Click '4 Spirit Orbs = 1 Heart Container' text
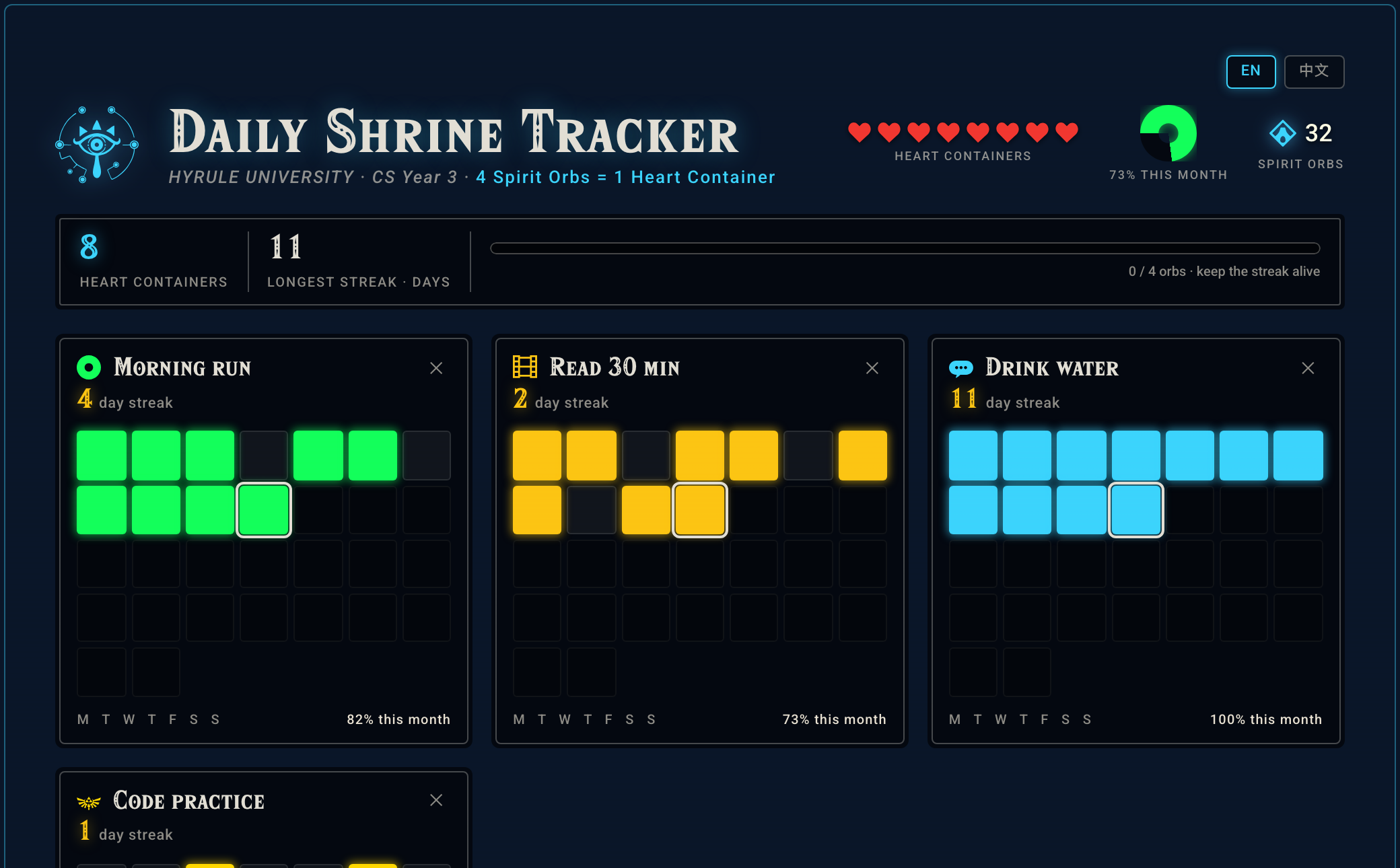1400x868 pixels. tap(625, 177)
